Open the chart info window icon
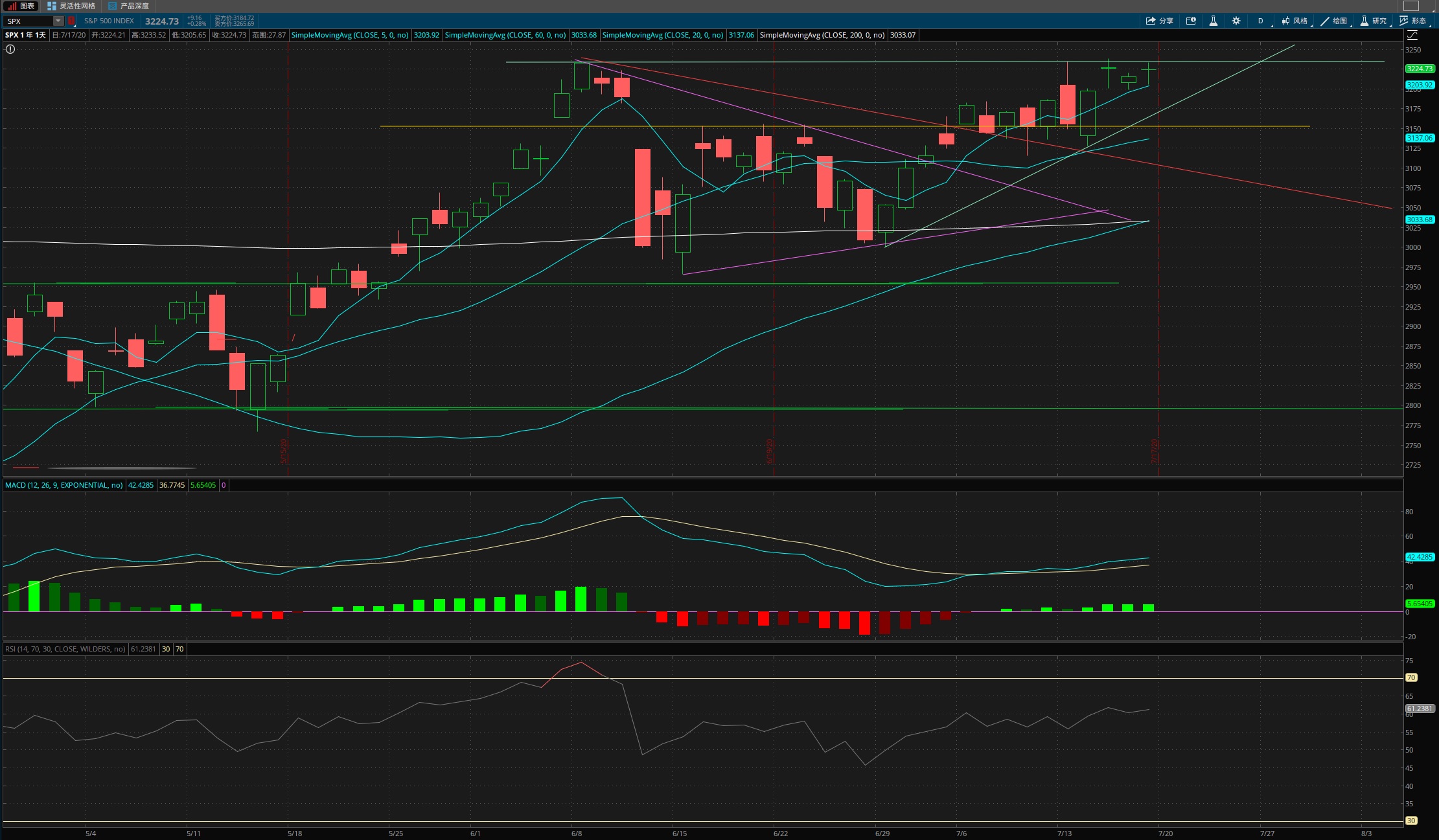Viewport: 1439px width, 840px height. pos(1191,21)
